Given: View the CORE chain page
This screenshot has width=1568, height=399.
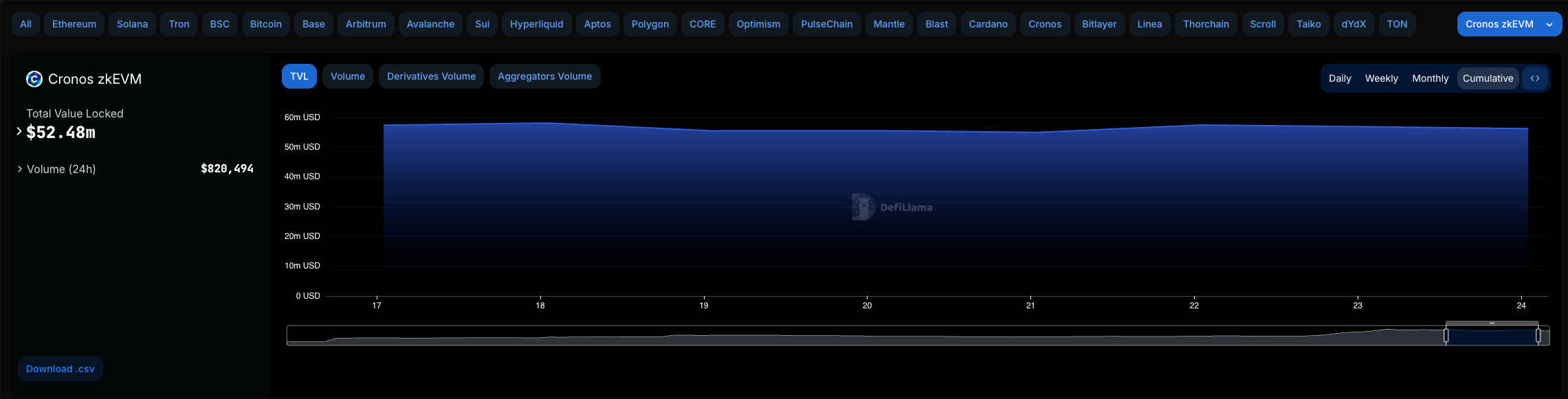Looking at the screenshot, I should click(x=703, y=24).
